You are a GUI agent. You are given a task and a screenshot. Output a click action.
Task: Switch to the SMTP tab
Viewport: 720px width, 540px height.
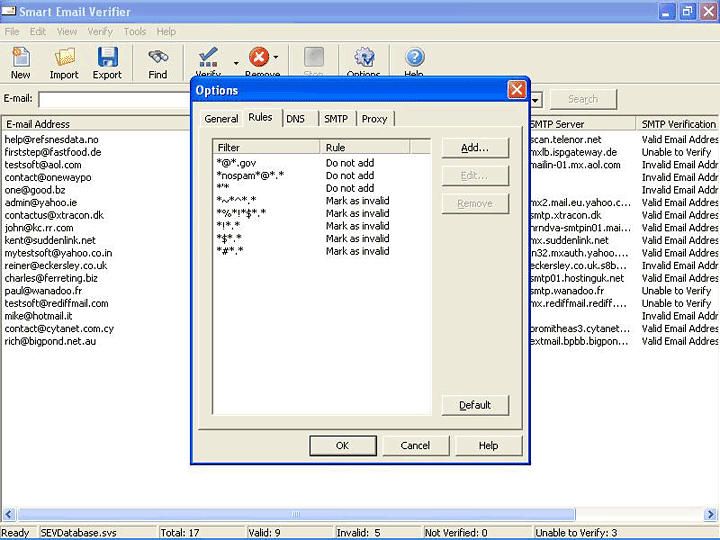click(x=336, y=119)
